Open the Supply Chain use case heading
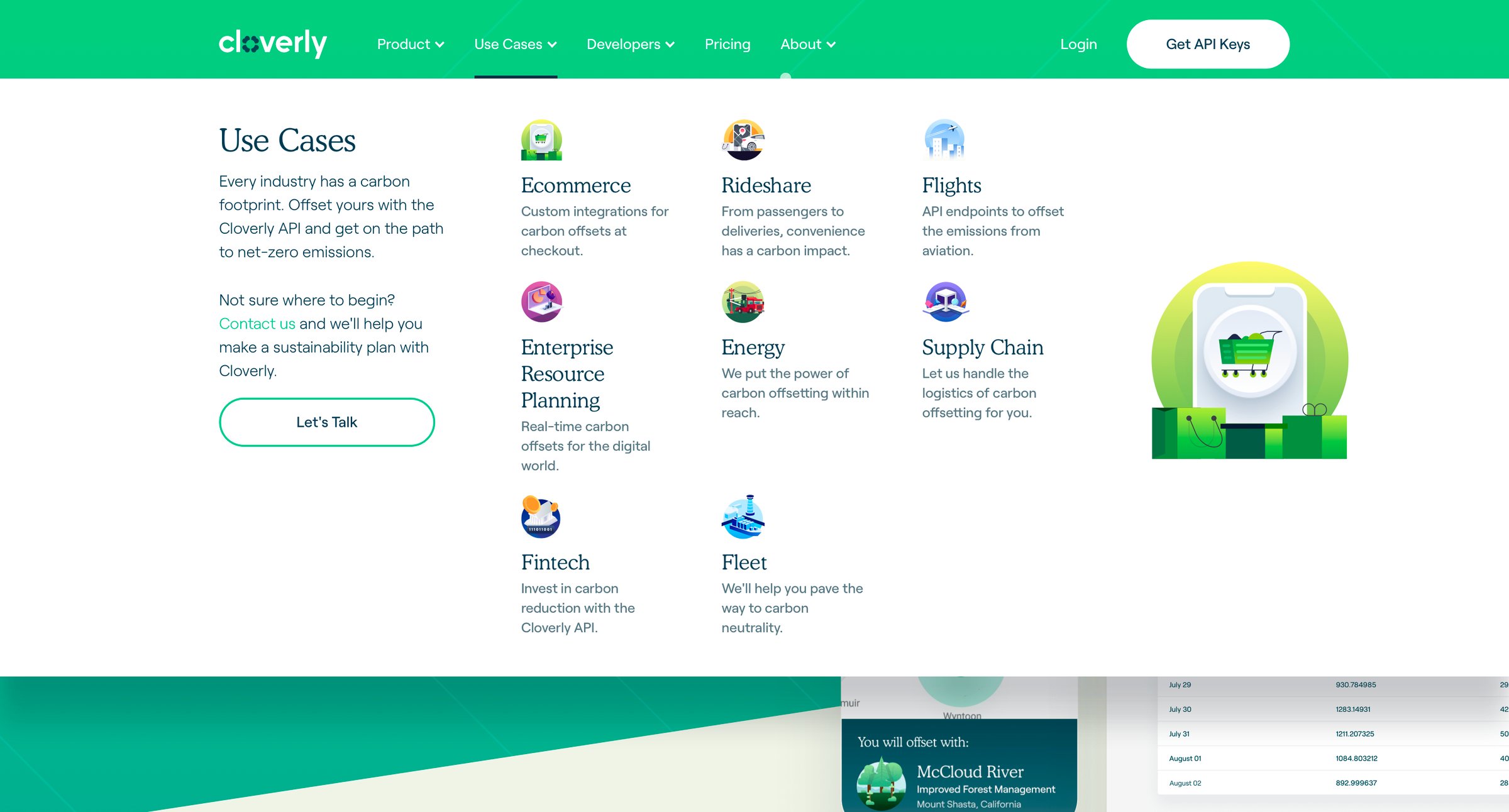 983,348
